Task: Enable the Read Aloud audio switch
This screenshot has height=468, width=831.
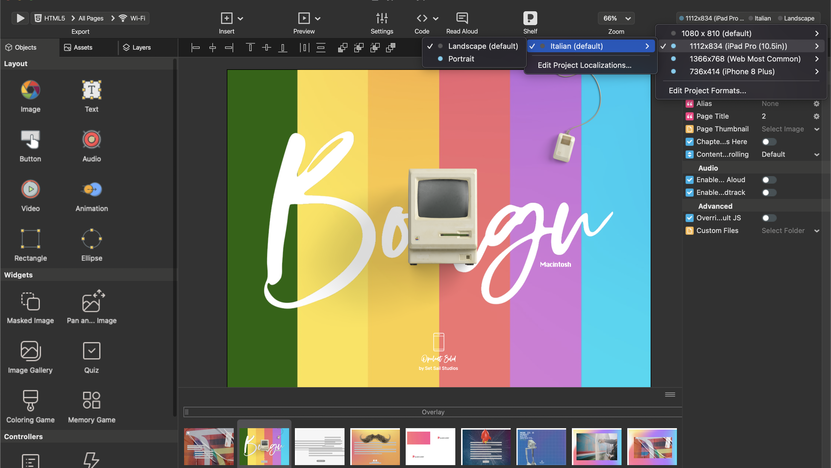Action: [x=768, y=180]
